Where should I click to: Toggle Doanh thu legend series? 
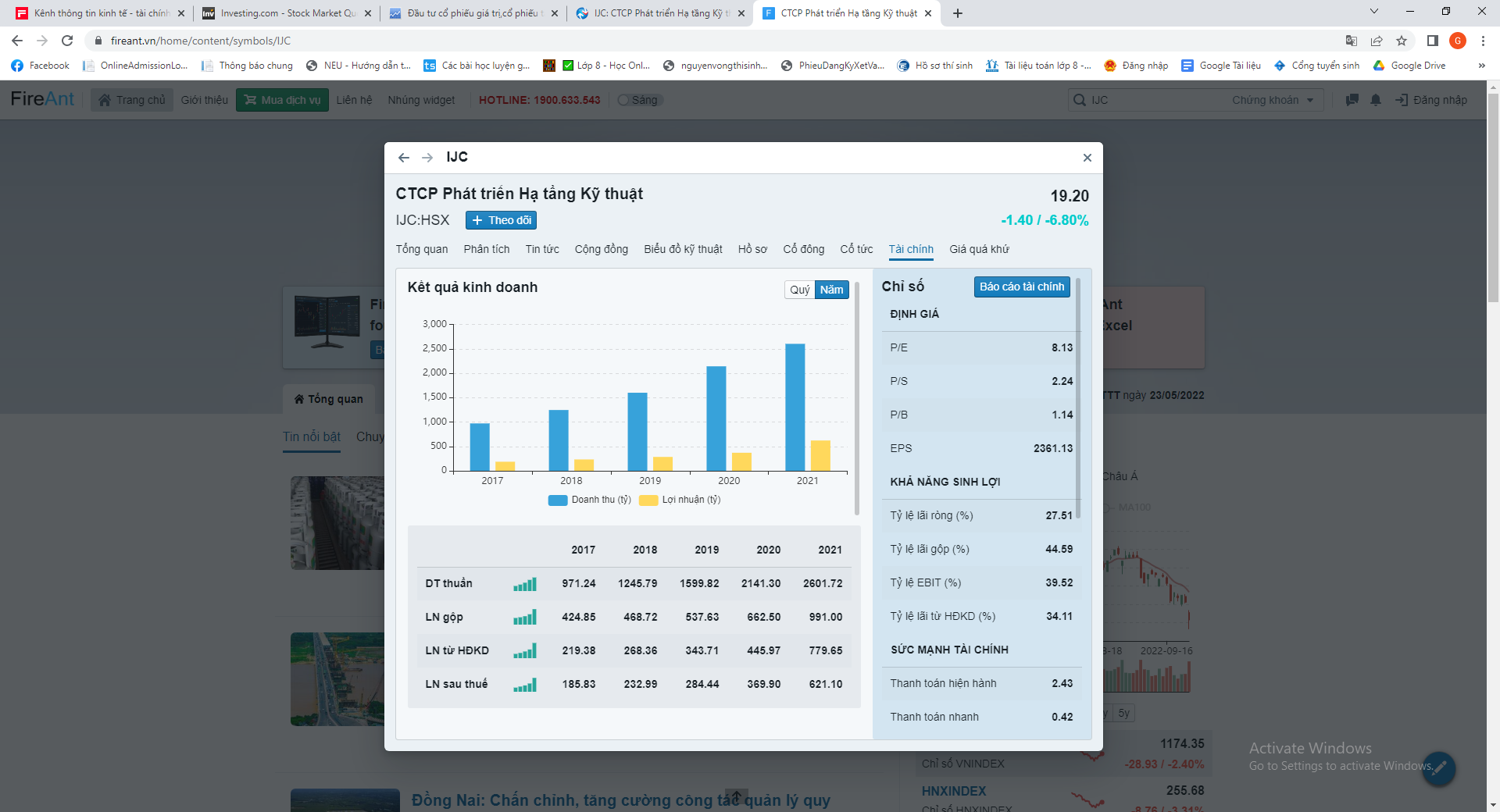(x=590, y=500)
